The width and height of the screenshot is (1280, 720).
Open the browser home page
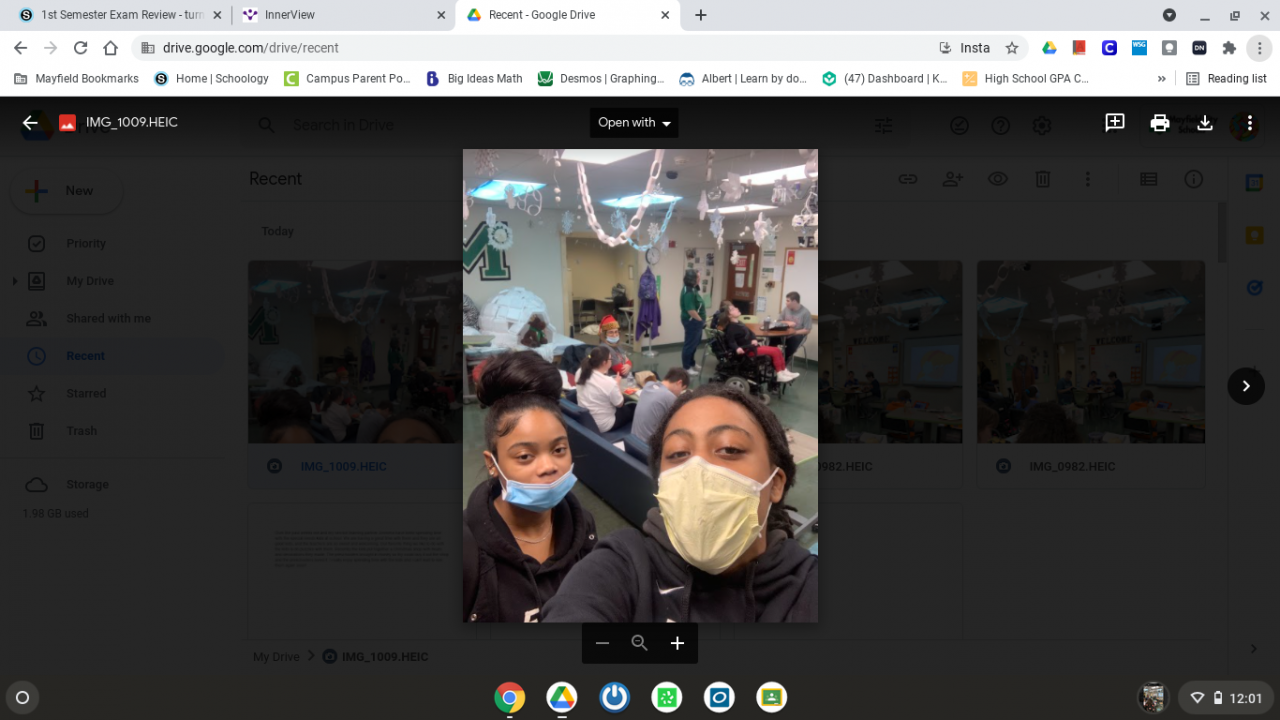110,48
